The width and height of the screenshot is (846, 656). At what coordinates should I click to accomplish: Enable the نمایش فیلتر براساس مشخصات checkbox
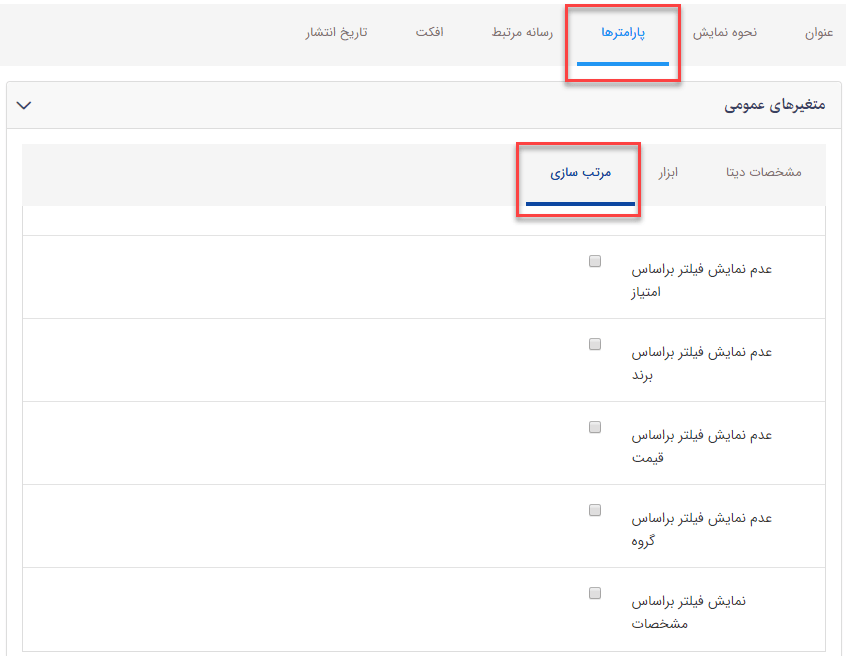coord(595,593)
